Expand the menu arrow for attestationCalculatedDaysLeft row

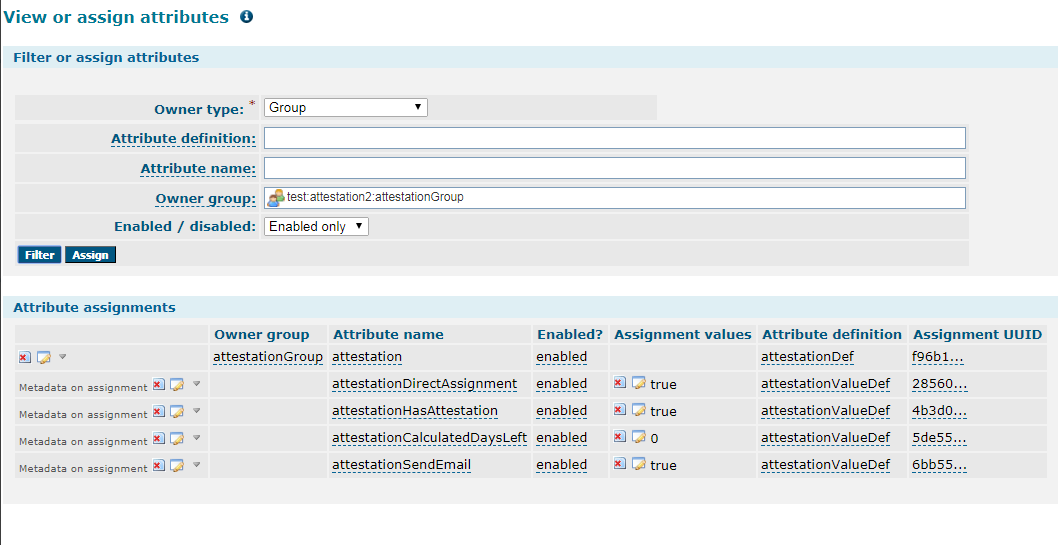click(196, 437)
